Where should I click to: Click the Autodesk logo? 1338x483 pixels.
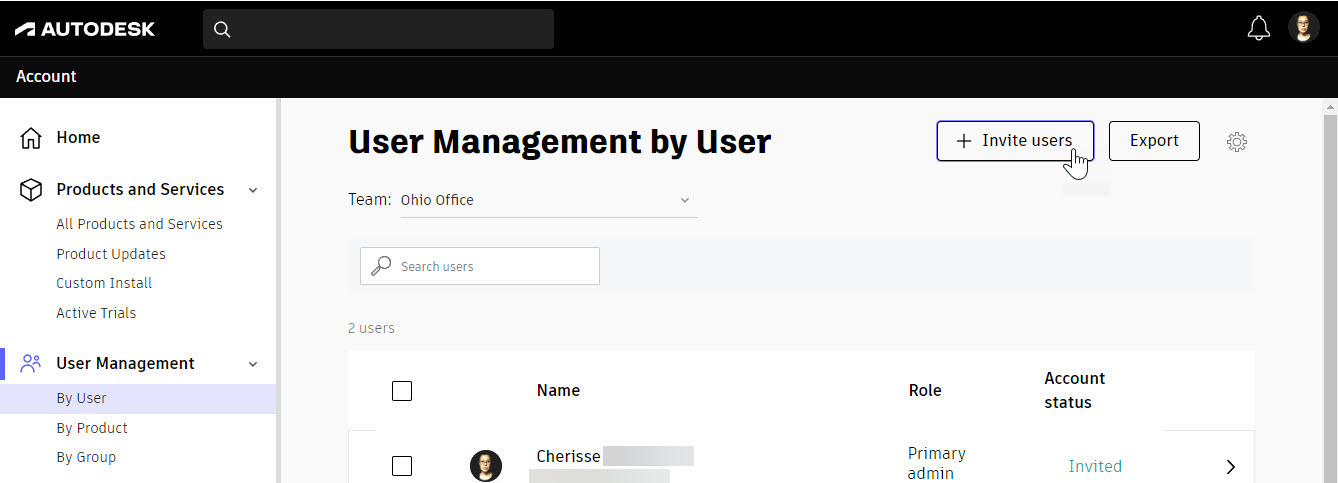coord(85,29)
